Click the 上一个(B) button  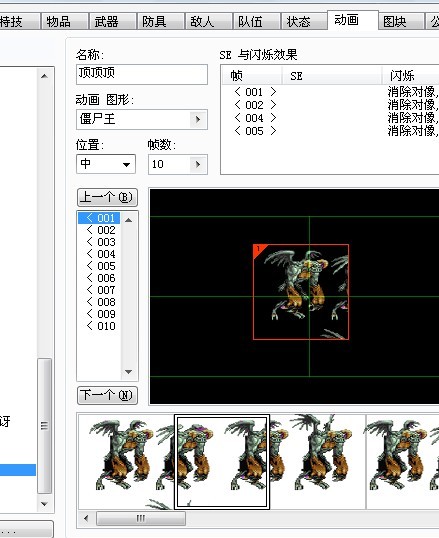pos(107,197)
